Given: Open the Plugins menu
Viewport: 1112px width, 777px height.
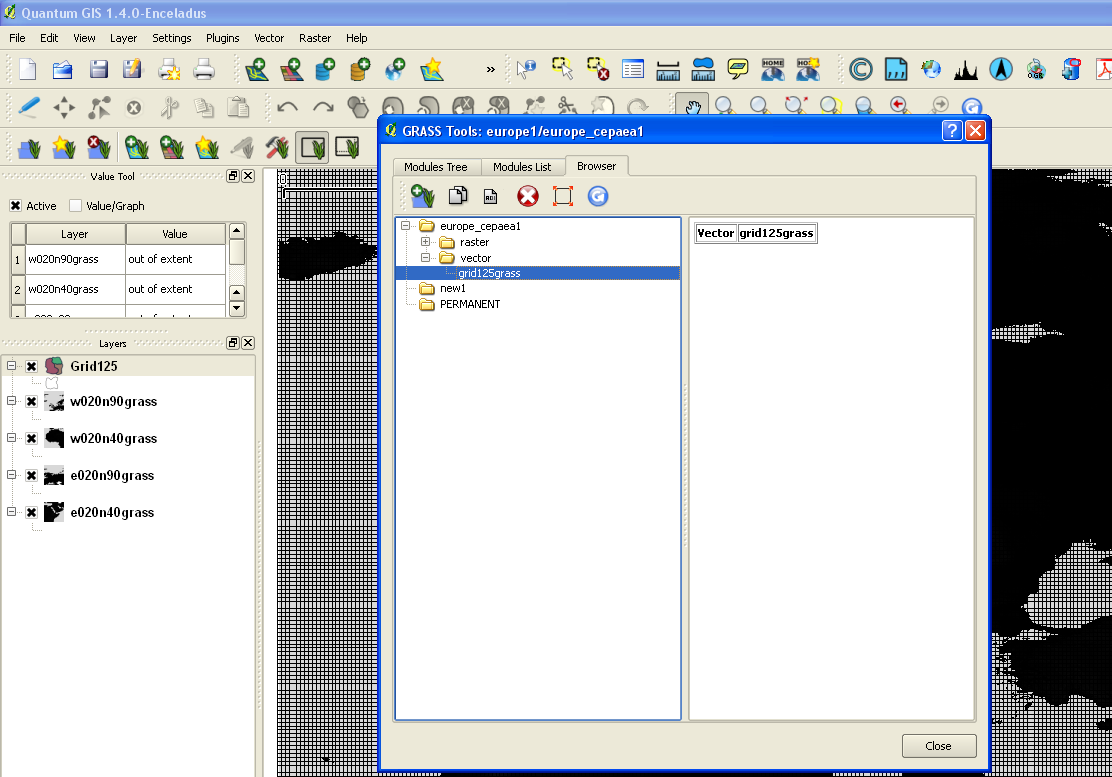Looking at the screenshot, I should coord(222,38).
